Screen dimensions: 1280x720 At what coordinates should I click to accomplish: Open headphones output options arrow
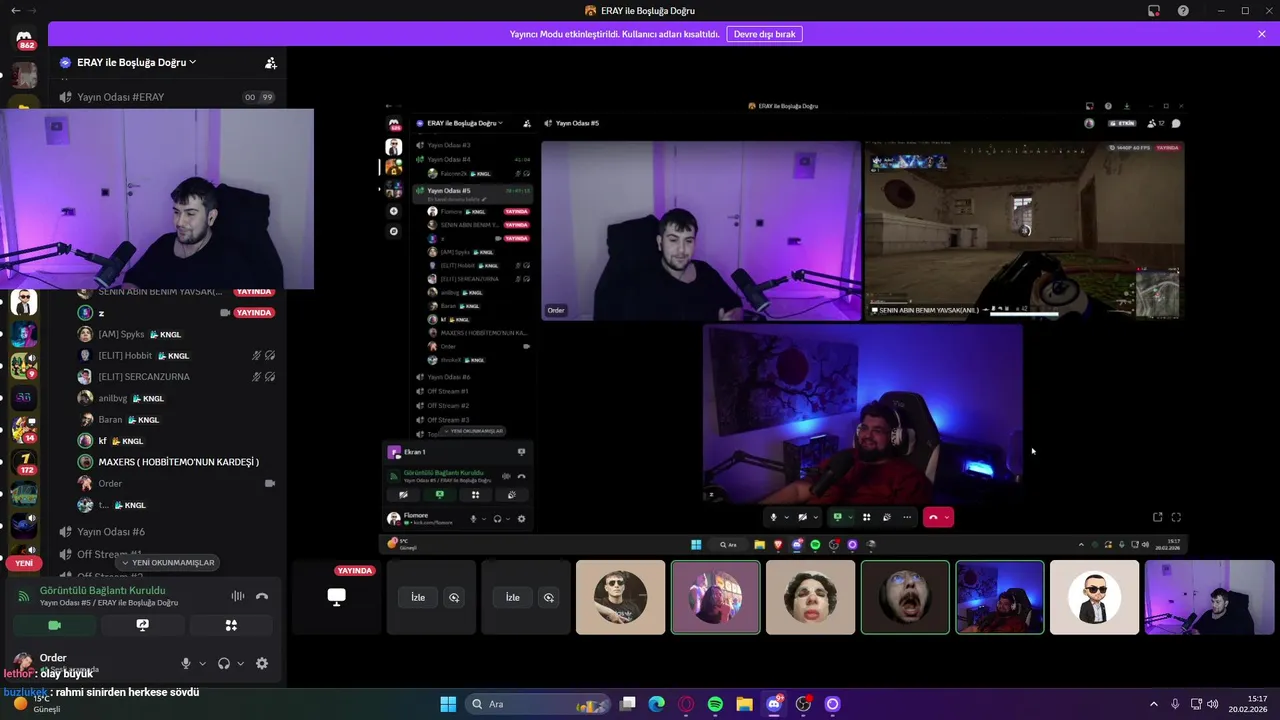coord(240,663)
